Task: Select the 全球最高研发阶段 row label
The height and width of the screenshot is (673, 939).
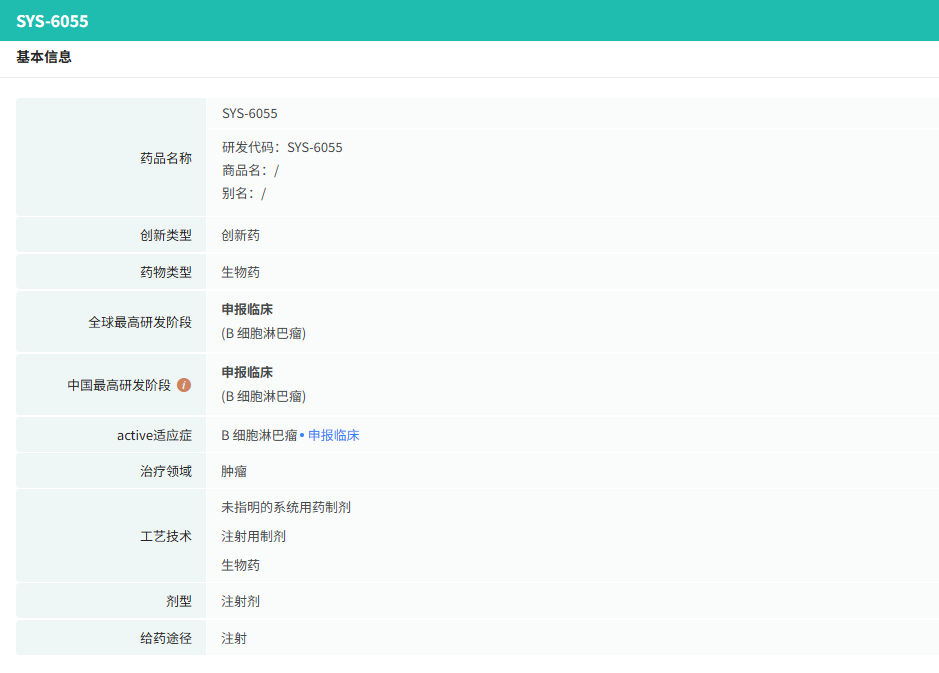Action: (140, 322)
